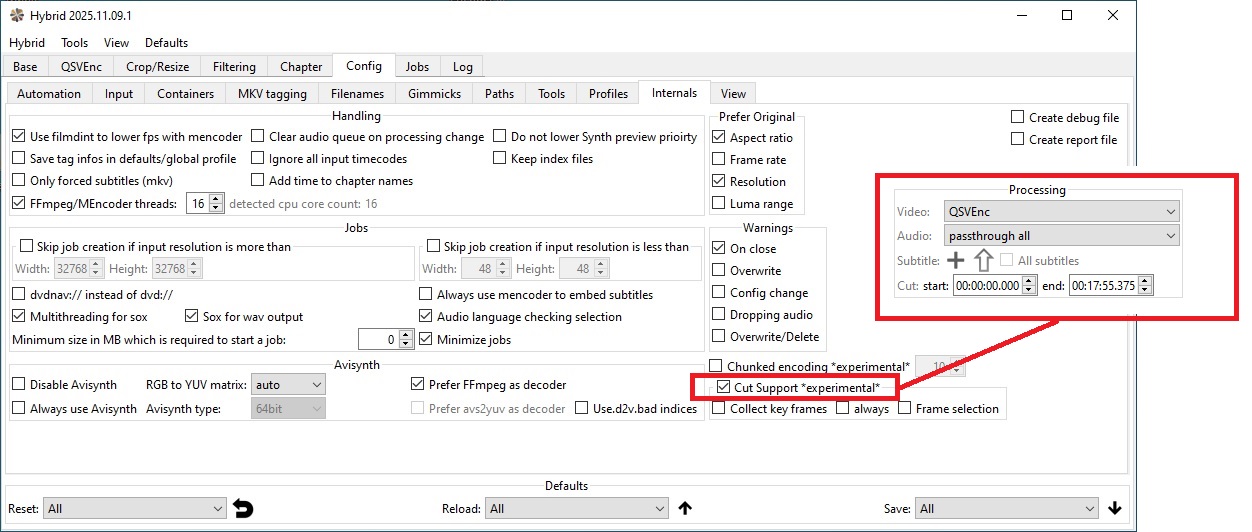Click the Reset defaults undo arrow icon
Image resolution: width=1252 pixels, height=532 pixels.
(243, 508)
